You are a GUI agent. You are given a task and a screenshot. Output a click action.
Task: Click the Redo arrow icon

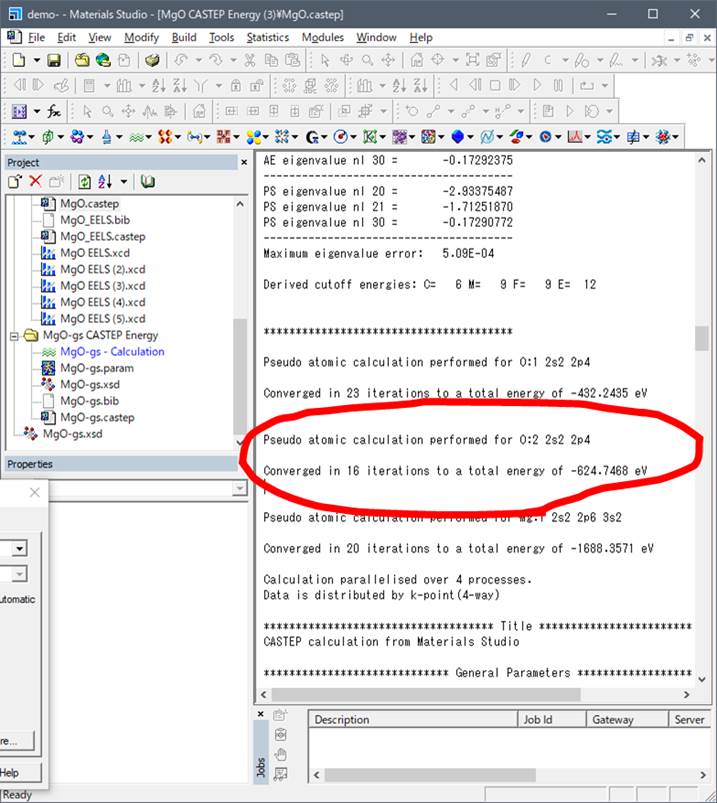coord(216,60)
